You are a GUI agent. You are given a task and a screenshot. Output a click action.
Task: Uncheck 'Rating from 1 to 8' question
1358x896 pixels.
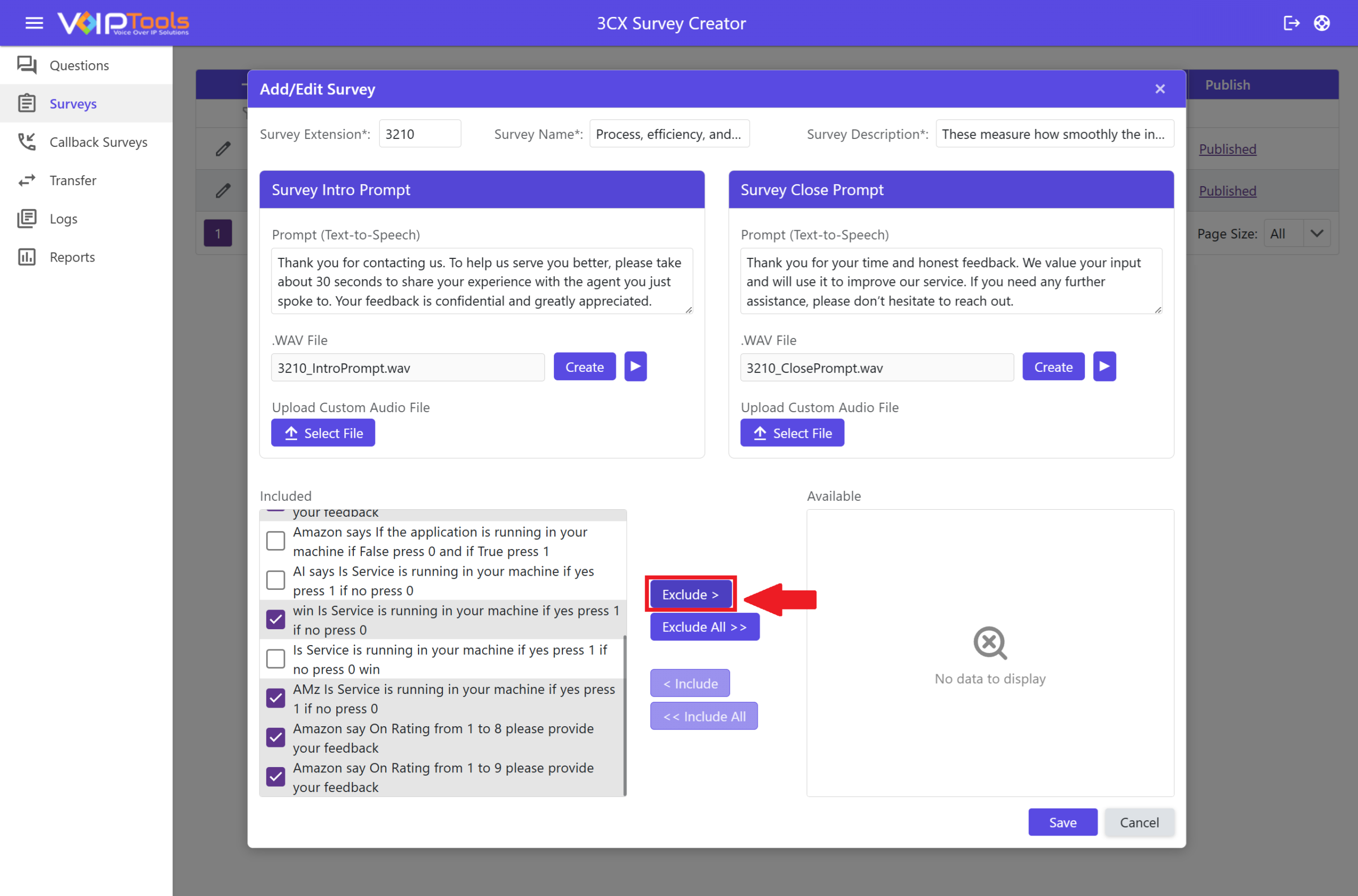pos(276,738)
